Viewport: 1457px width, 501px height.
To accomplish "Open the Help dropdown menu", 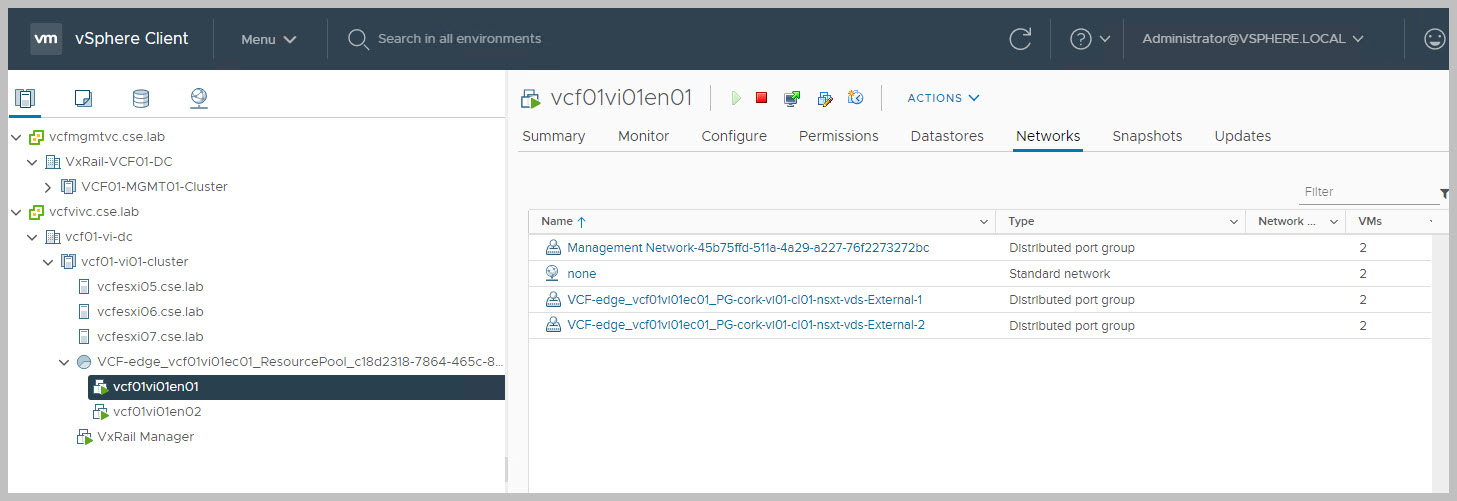I will 1090,39.
